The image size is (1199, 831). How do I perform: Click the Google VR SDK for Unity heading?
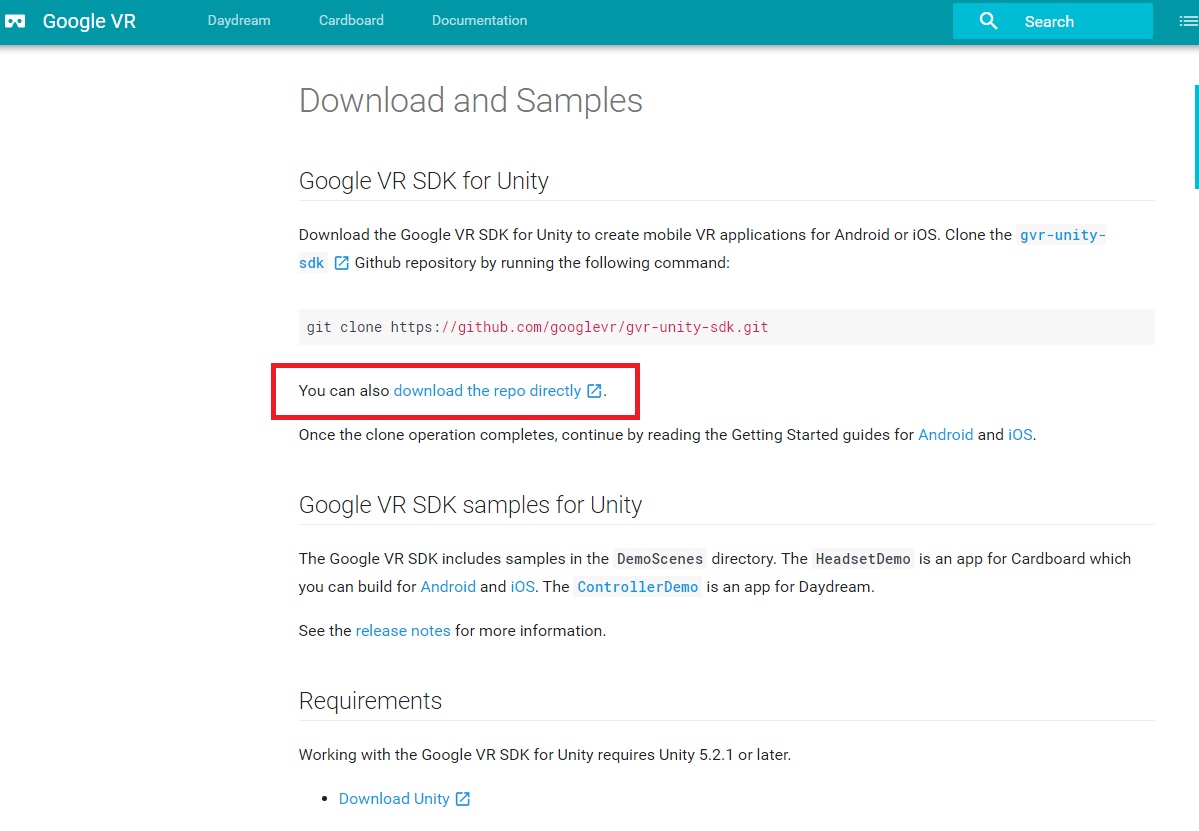coord(424,181)
